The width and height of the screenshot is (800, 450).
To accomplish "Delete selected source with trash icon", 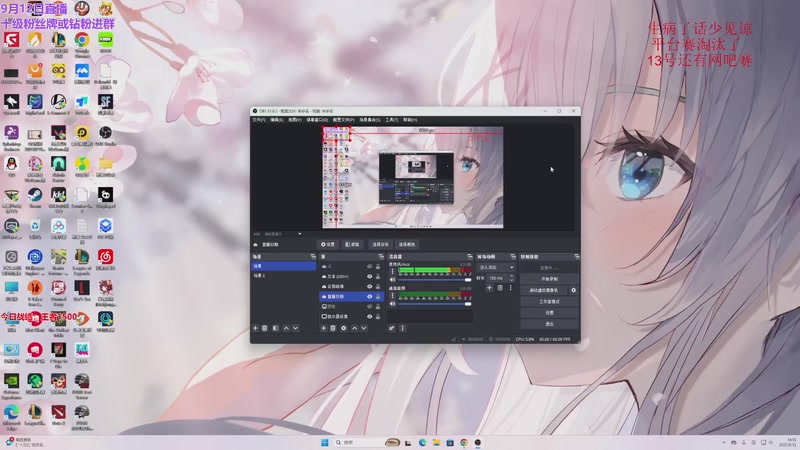I will pyautogui.click(x=333, y=328).
